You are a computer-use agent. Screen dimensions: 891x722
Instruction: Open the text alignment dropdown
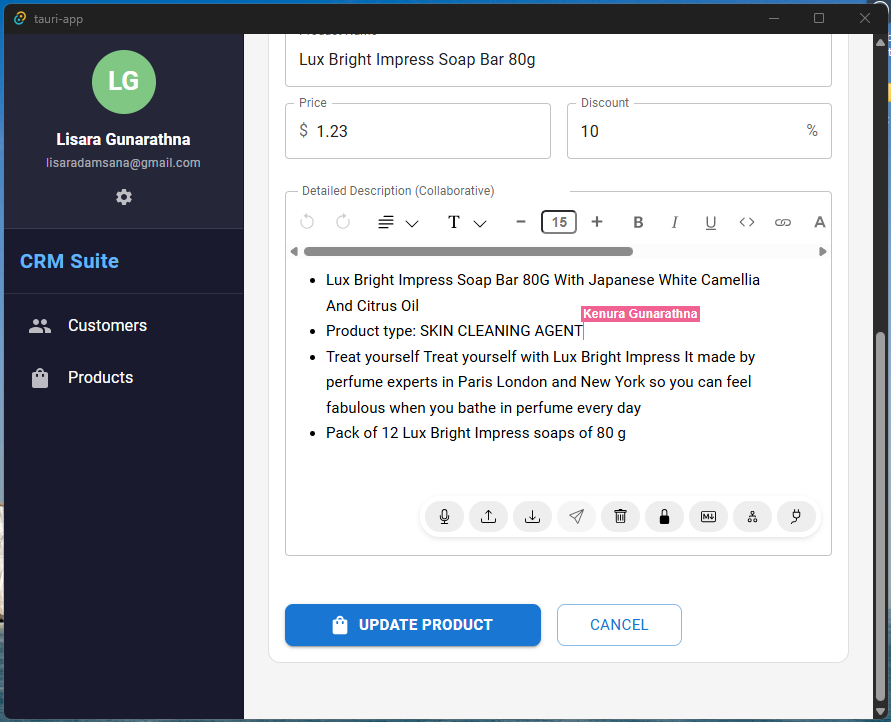pyautogui.click(x=396, y=222)
